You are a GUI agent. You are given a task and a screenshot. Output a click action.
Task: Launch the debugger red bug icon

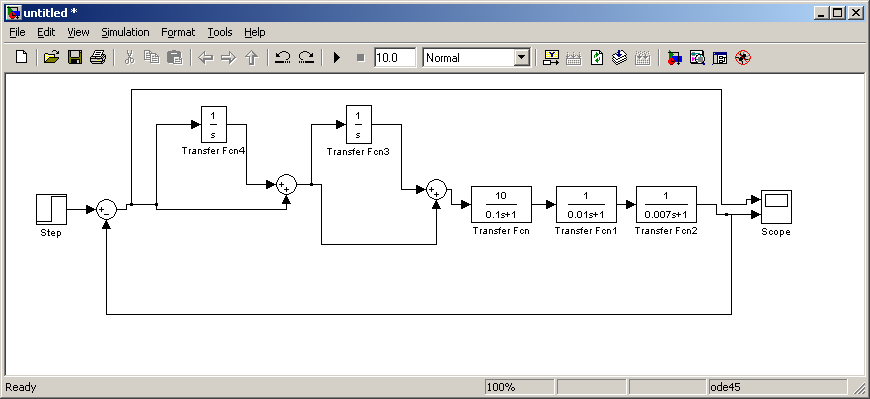(x=743, y=58)
